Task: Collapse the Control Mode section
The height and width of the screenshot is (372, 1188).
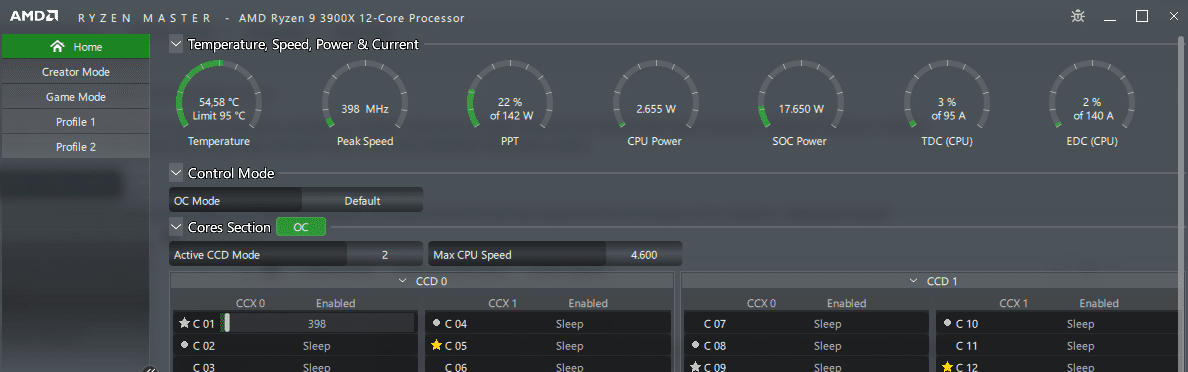Action: click(177, 173)
